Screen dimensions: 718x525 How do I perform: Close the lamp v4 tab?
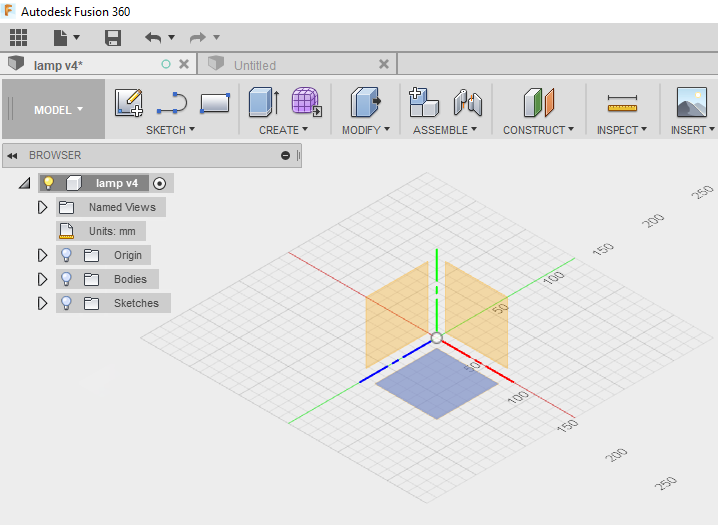(x=184, y=64)
